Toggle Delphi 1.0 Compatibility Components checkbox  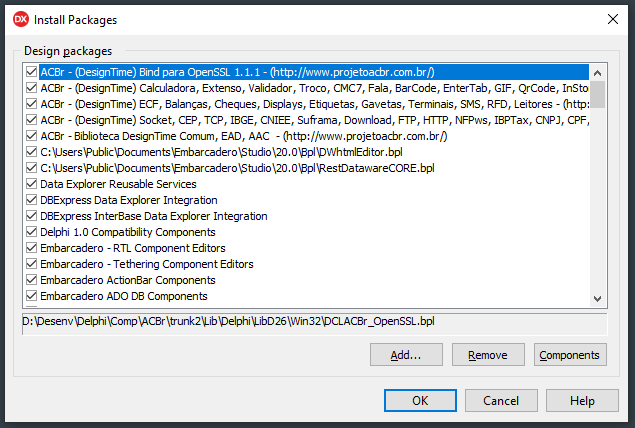tap(32, 232)
